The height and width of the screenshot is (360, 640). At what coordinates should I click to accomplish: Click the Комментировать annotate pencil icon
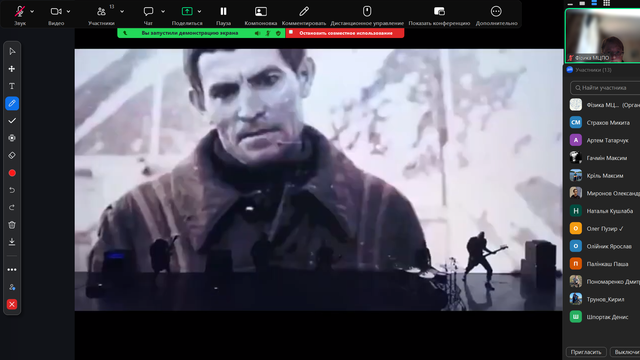[x=304, y=11]
